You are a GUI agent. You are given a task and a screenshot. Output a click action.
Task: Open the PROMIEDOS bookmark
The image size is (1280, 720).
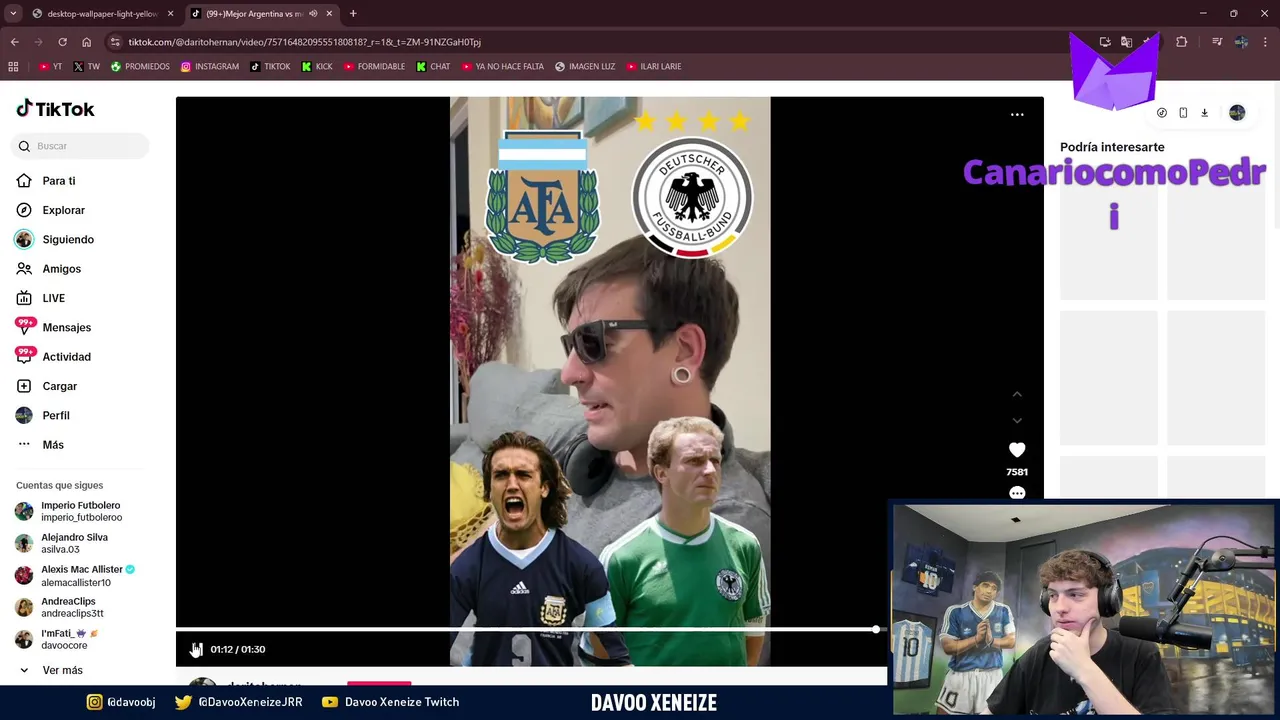pos(140,67)
